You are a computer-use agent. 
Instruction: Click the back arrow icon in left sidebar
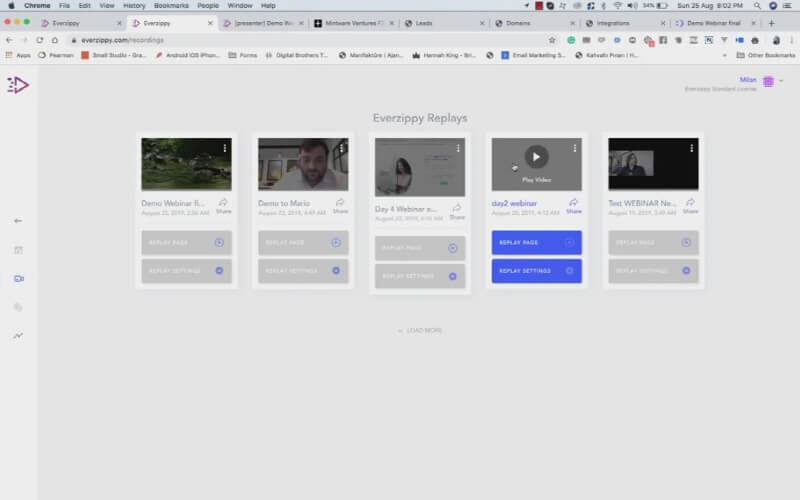[18, 221]
